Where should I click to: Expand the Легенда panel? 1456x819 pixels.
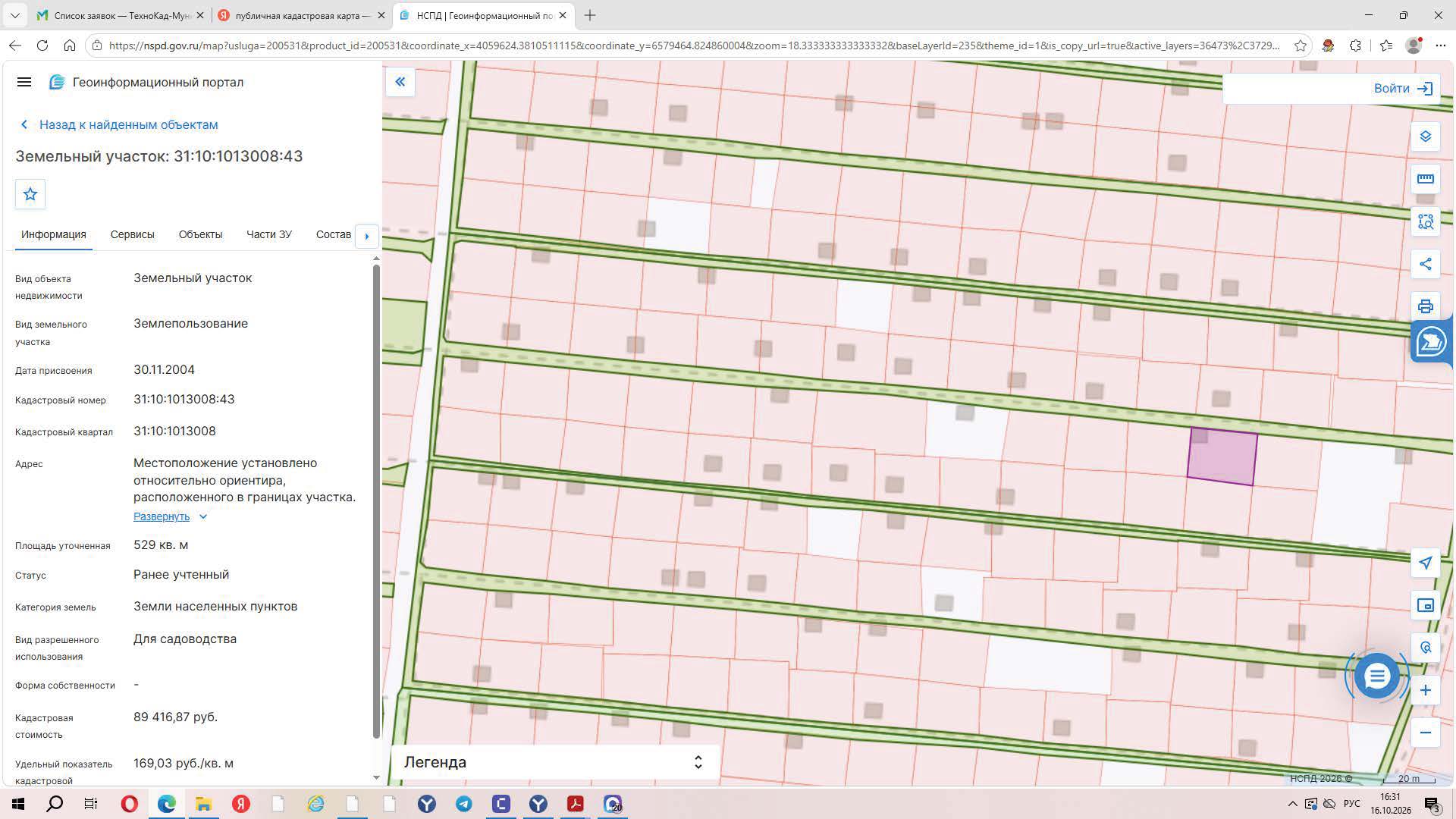point(555,762)
